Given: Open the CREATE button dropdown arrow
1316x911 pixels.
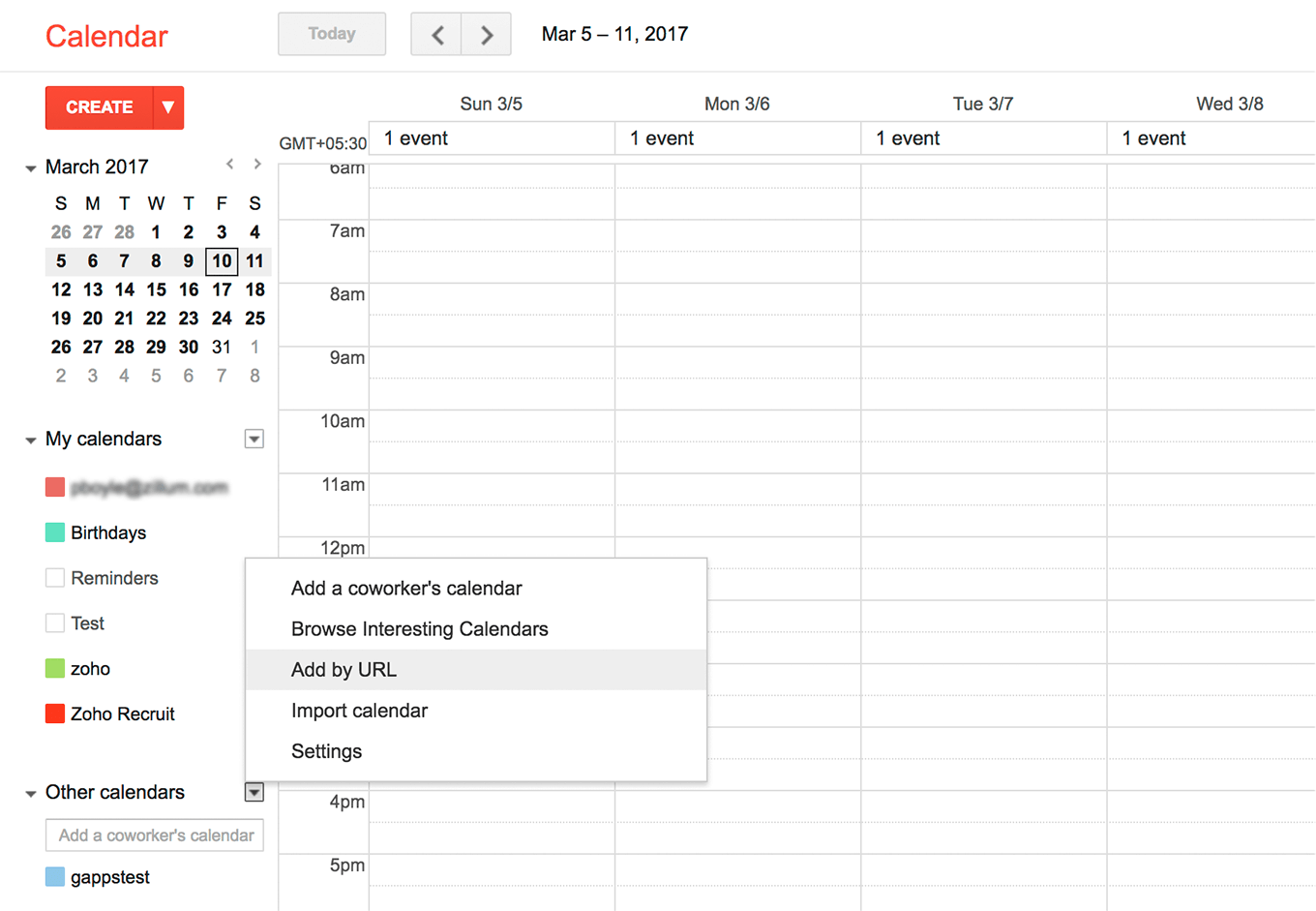Looking at the screenshot, I should click(168, 107).
